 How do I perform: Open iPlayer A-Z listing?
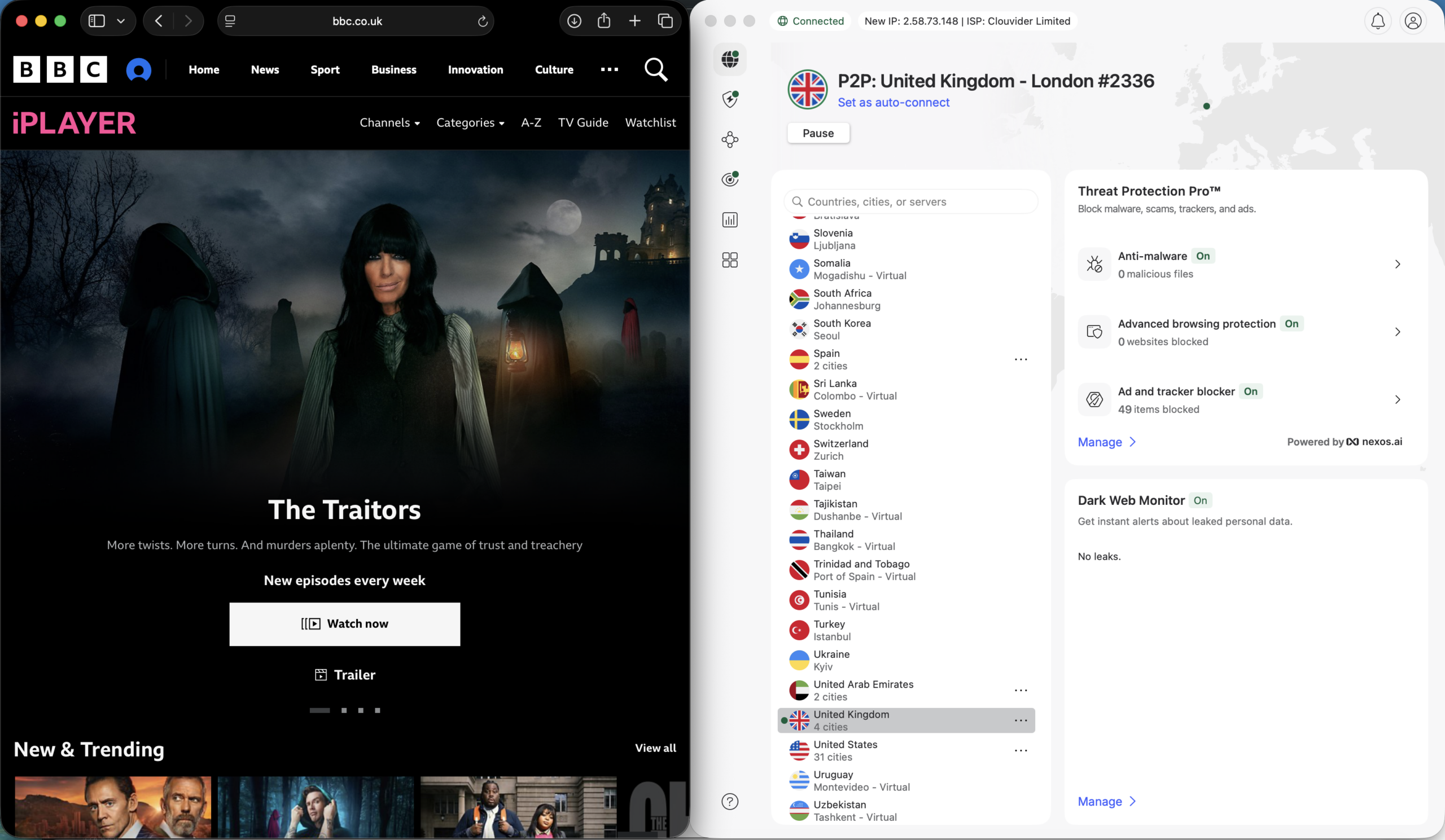(531, 122)
